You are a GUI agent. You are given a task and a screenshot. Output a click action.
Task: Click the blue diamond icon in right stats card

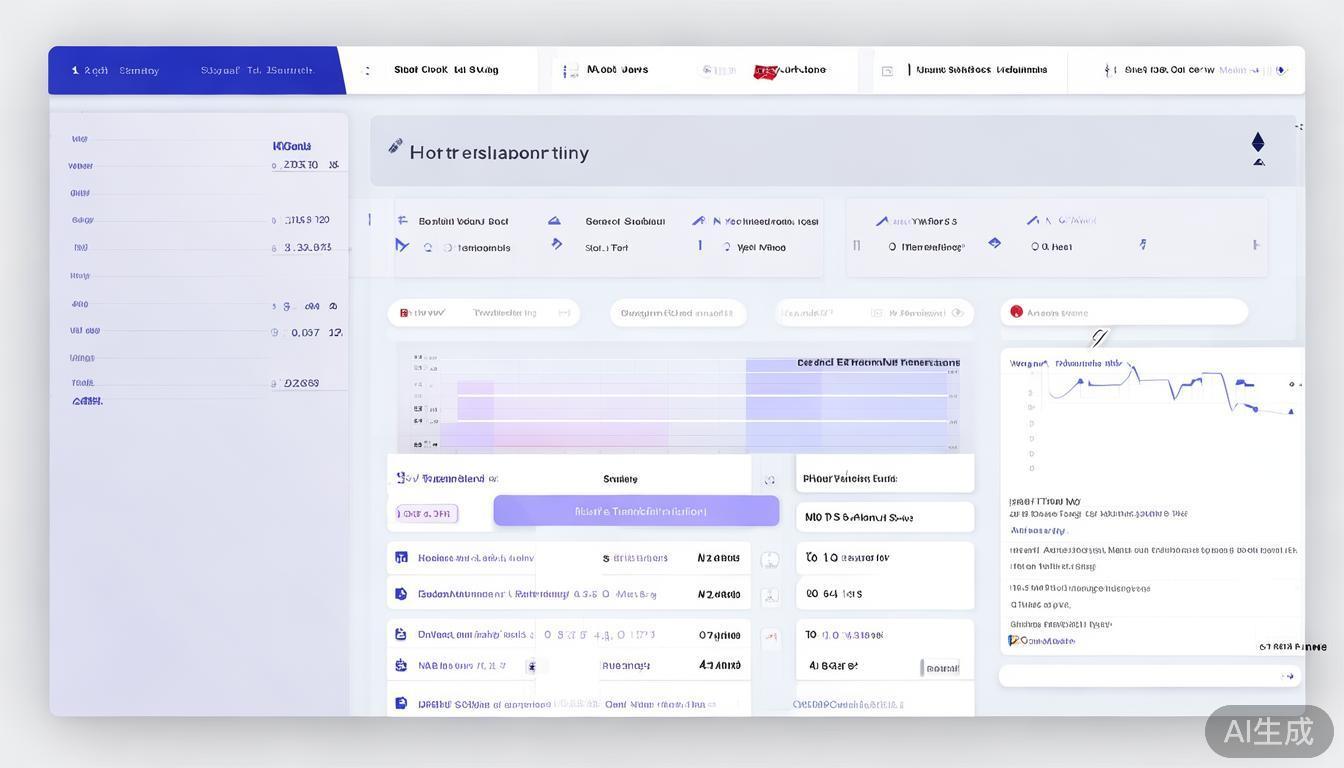(x=994, y=243)
